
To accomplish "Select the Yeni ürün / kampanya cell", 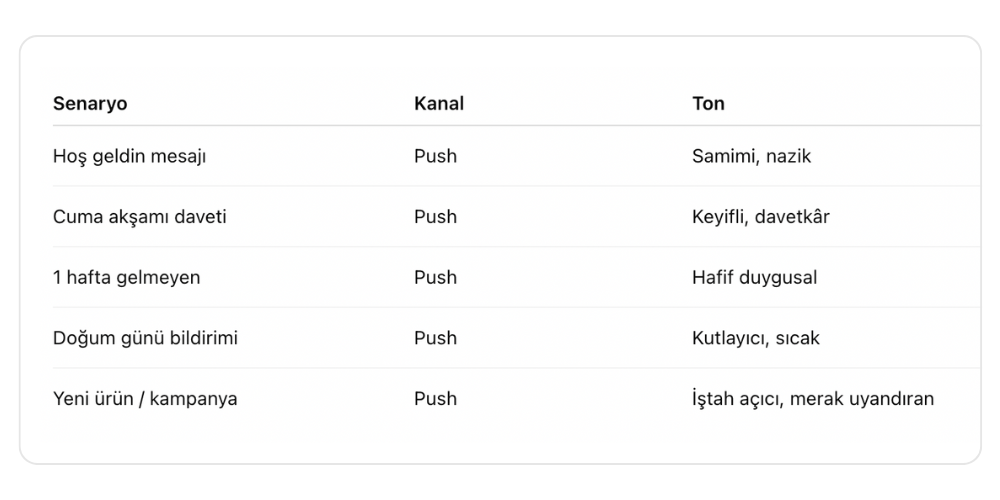I will coord(145,399).
